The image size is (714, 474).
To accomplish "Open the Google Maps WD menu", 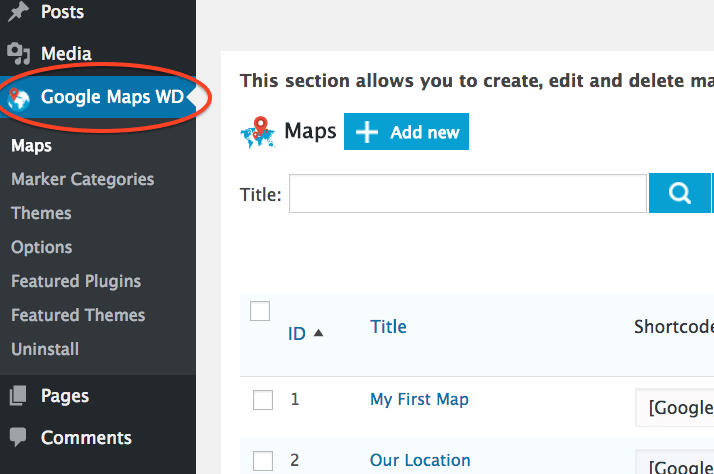I will pyautogui.click(x=98, y=97).
